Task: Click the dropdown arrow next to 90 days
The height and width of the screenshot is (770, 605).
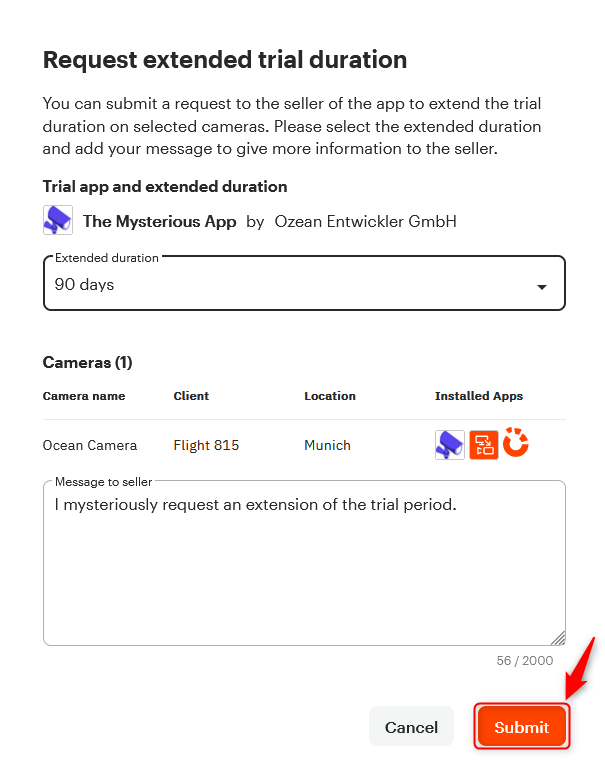Action: (x=542, y=287)
